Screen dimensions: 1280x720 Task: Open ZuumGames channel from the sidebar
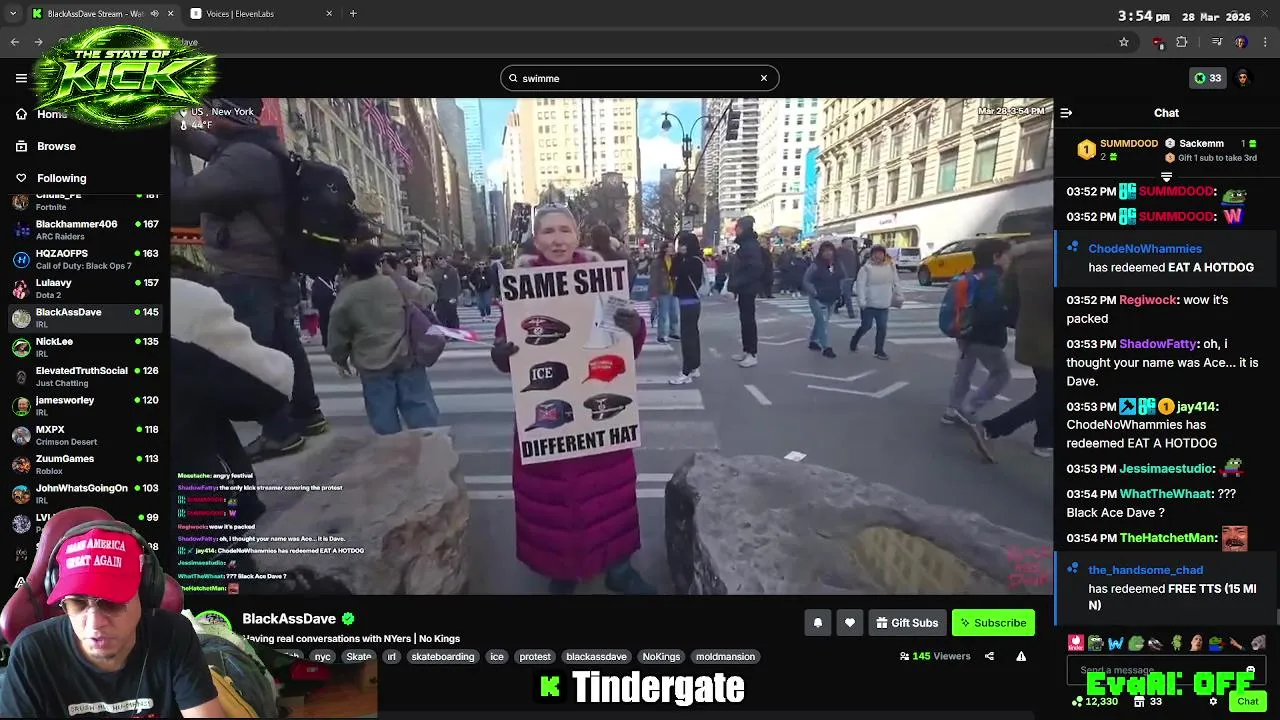tap(85, 464)
